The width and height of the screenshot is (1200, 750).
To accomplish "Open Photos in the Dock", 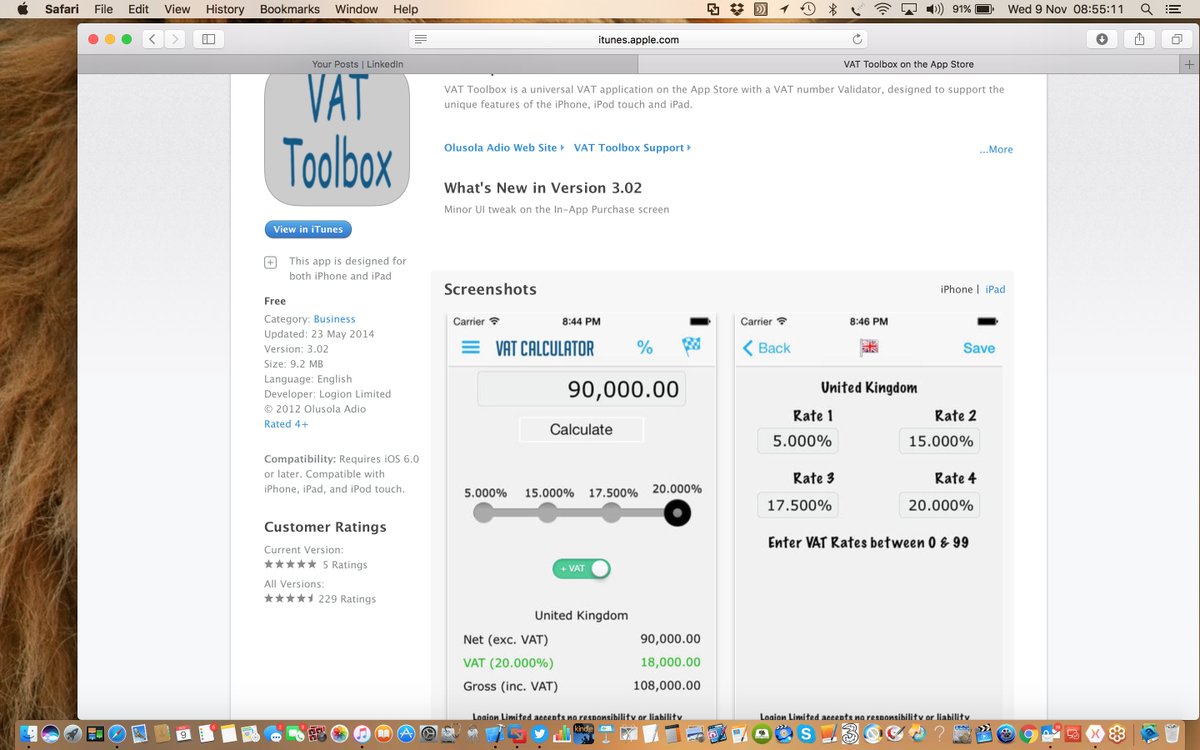I will (340, 733).
